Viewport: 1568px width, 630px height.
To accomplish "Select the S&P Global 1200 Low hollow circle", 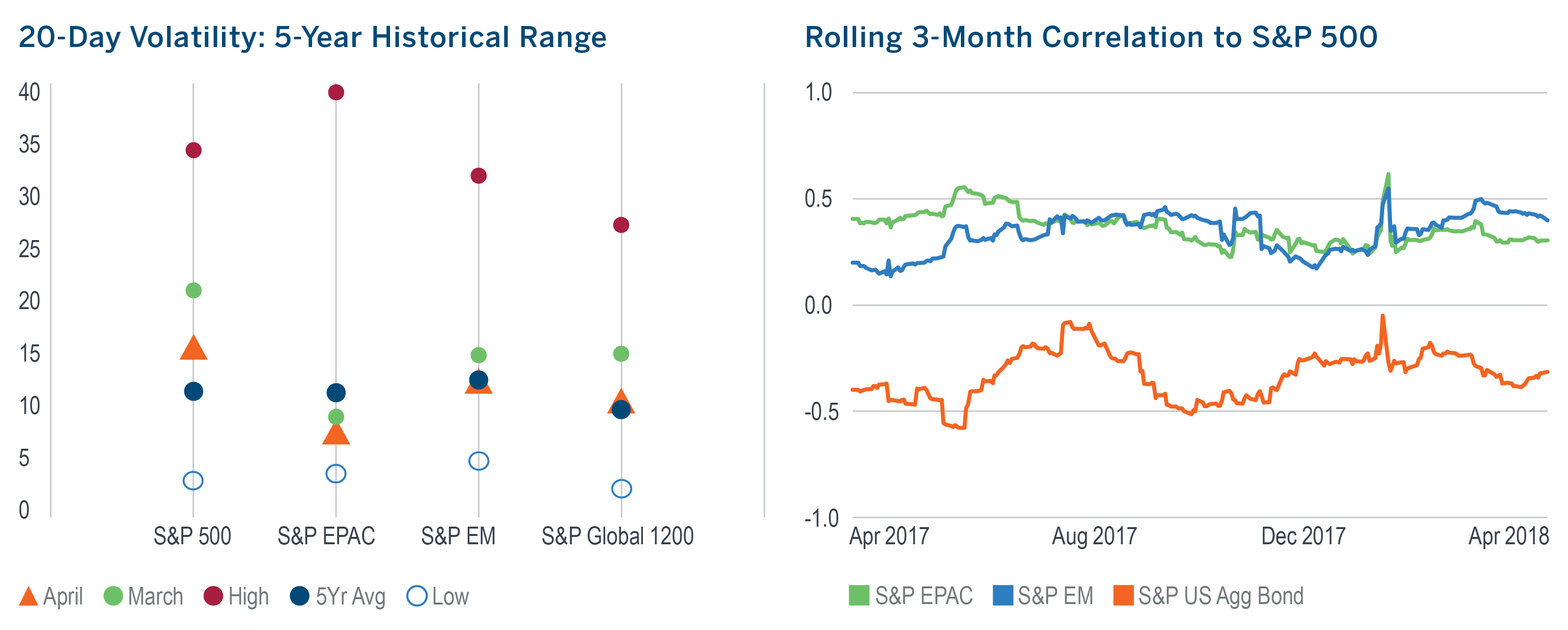I will (621, 488).
